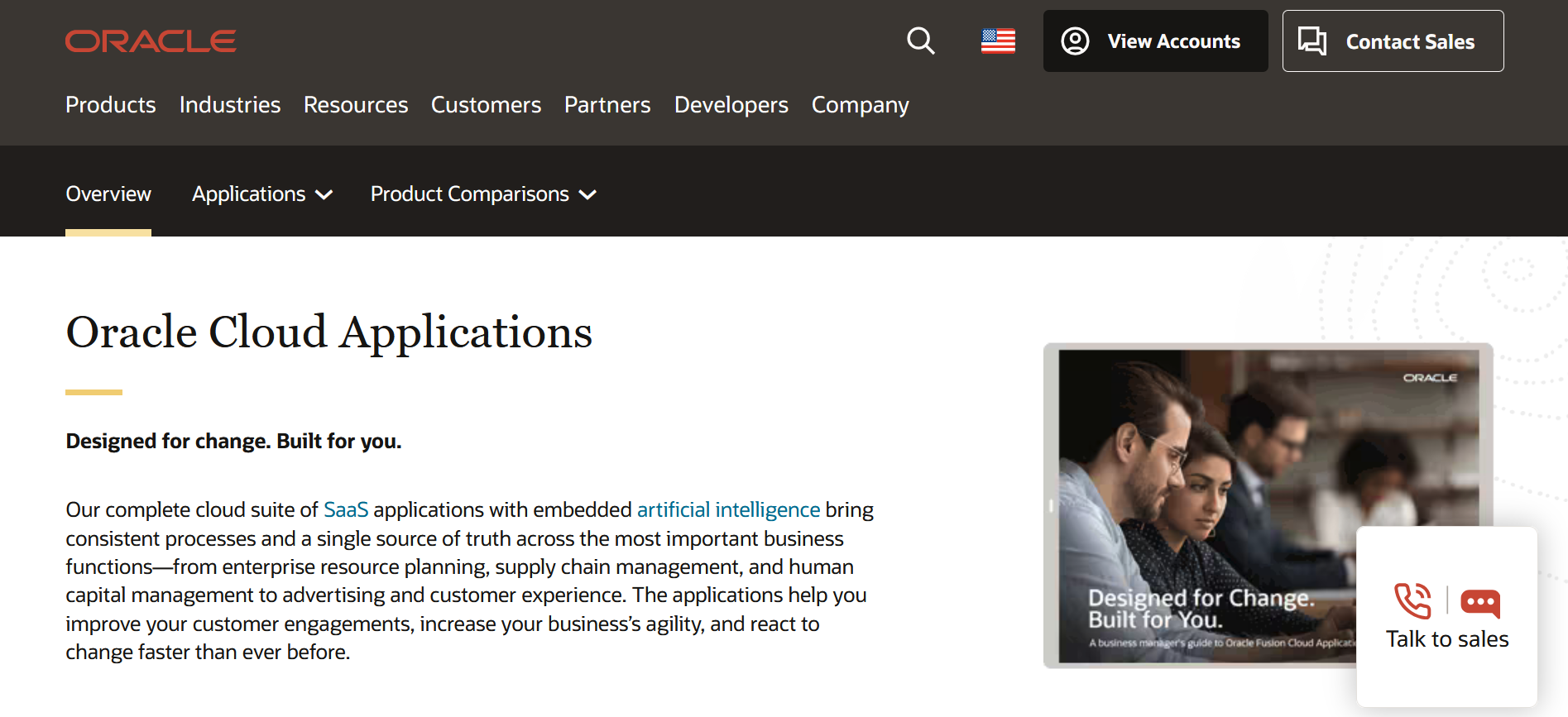Click the Oracle logo

(x=151, y=41)
